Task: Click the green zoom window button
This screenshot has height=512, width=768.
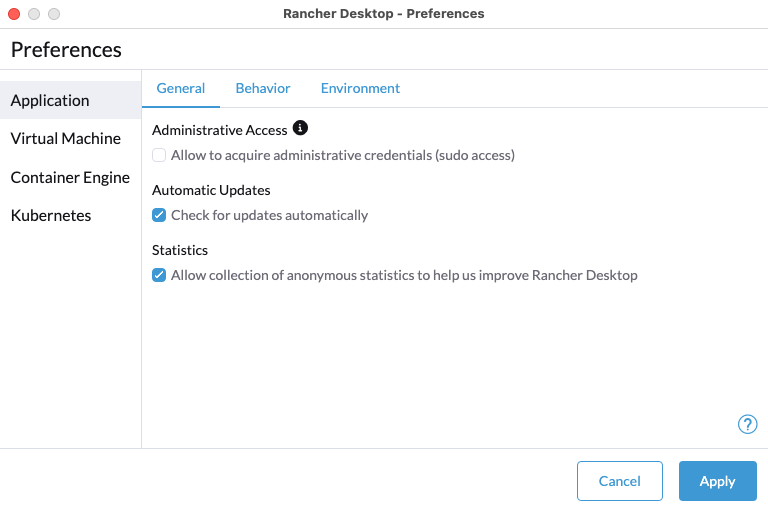Action: point(54,14)
